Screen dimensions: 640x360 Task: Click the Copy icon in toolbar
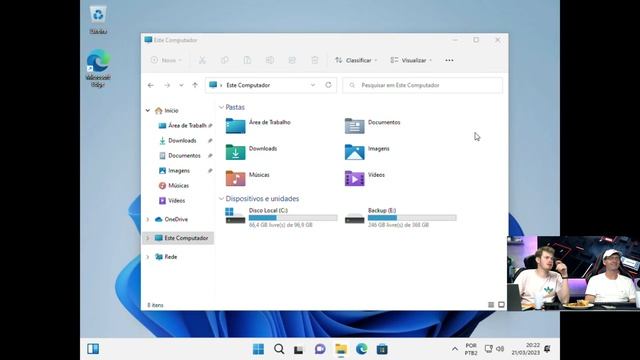224,60
